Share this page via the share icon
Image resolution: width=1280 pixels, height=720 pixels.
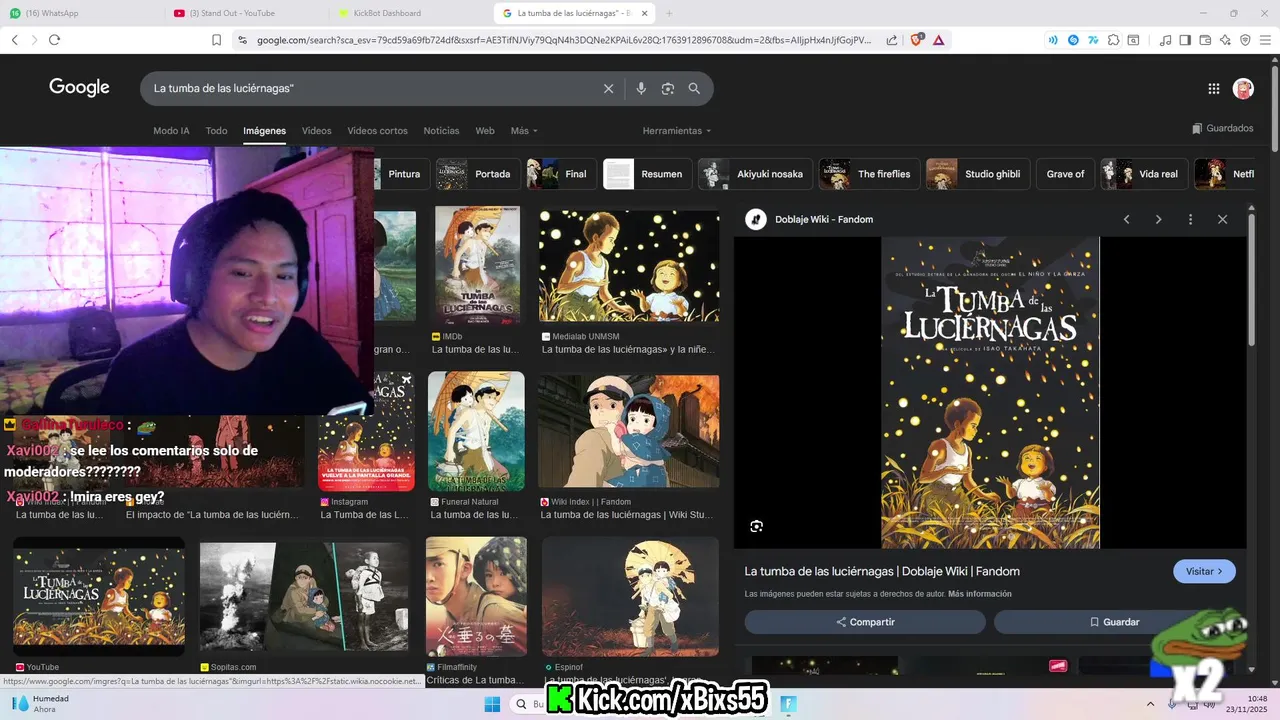(x=892, y=40)
